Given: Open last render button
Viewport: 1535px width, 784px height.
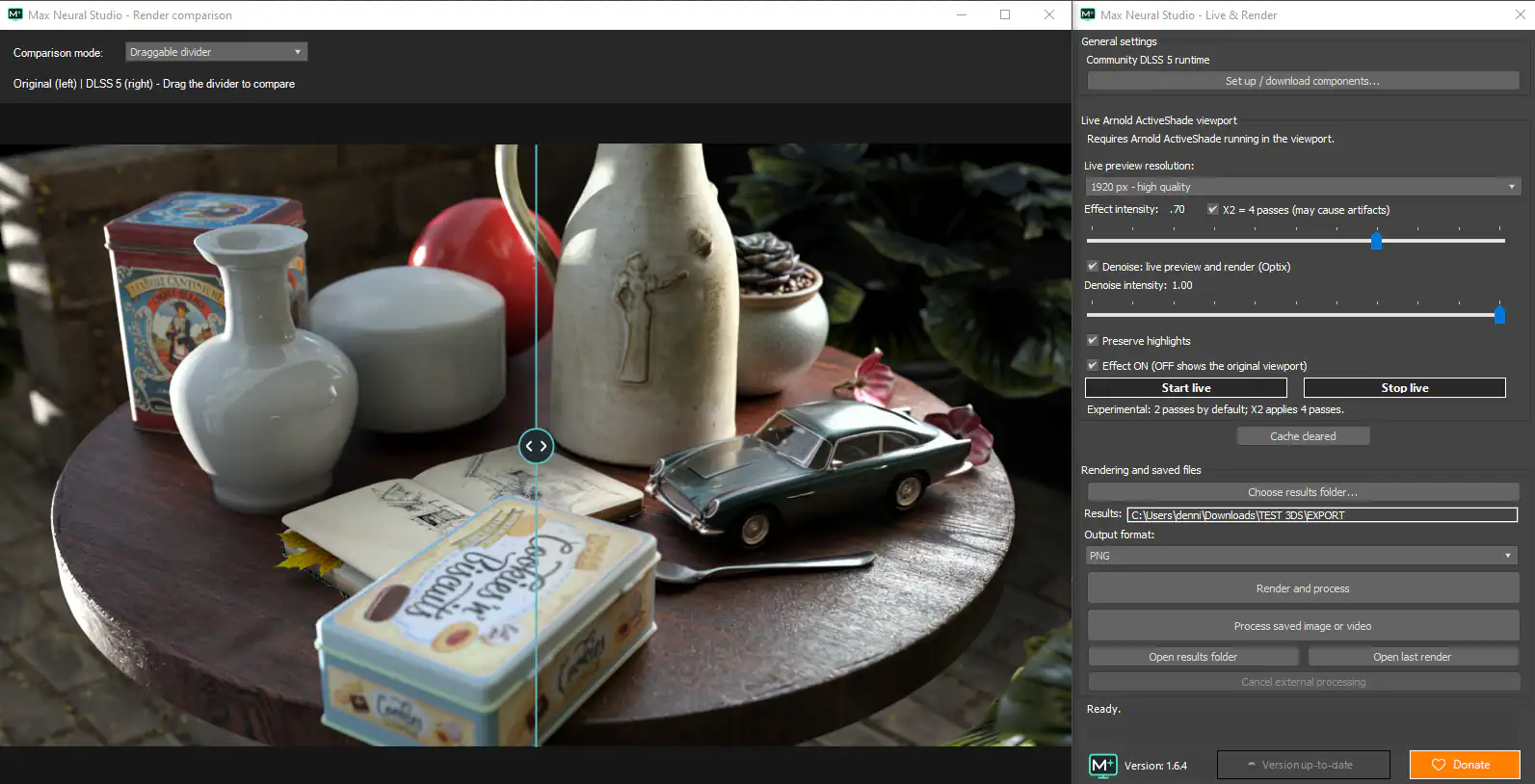Looking at the screenshot, I should coord(1412,657).
